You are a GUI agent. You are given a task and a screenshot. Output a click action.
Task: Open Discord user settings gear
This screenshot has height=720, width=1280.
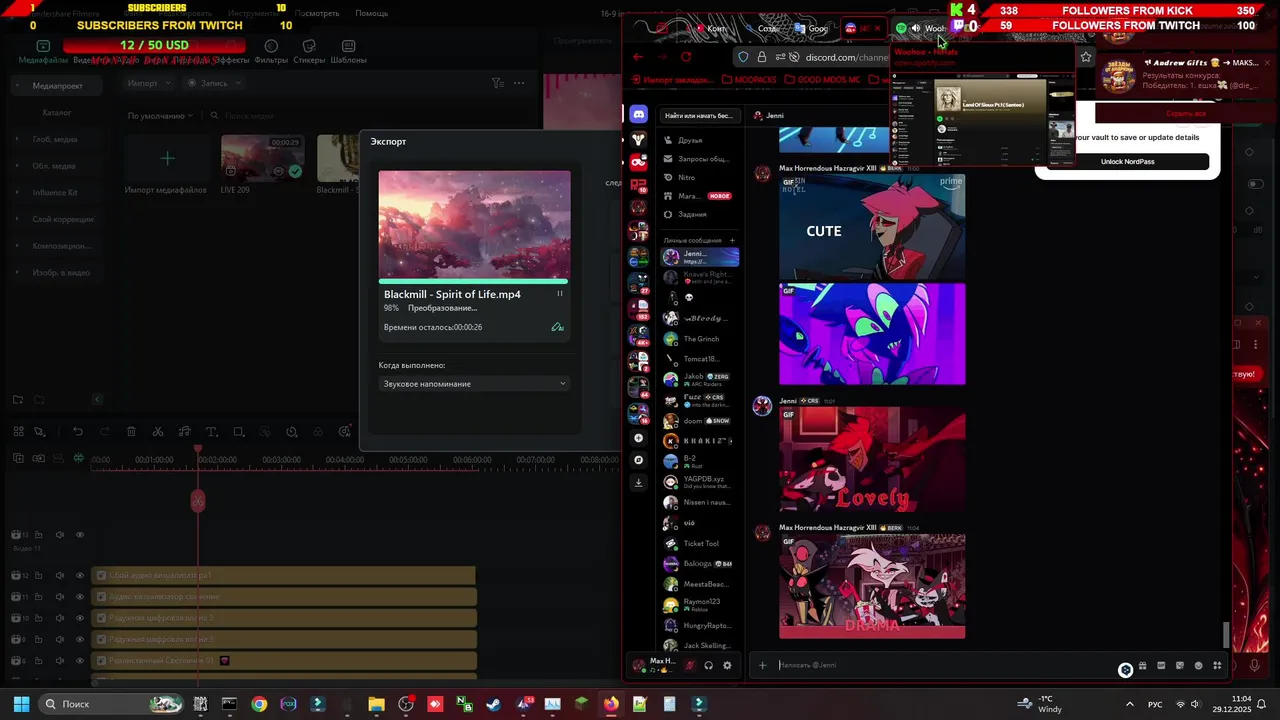pyautogui.click(x=727, y=665)
